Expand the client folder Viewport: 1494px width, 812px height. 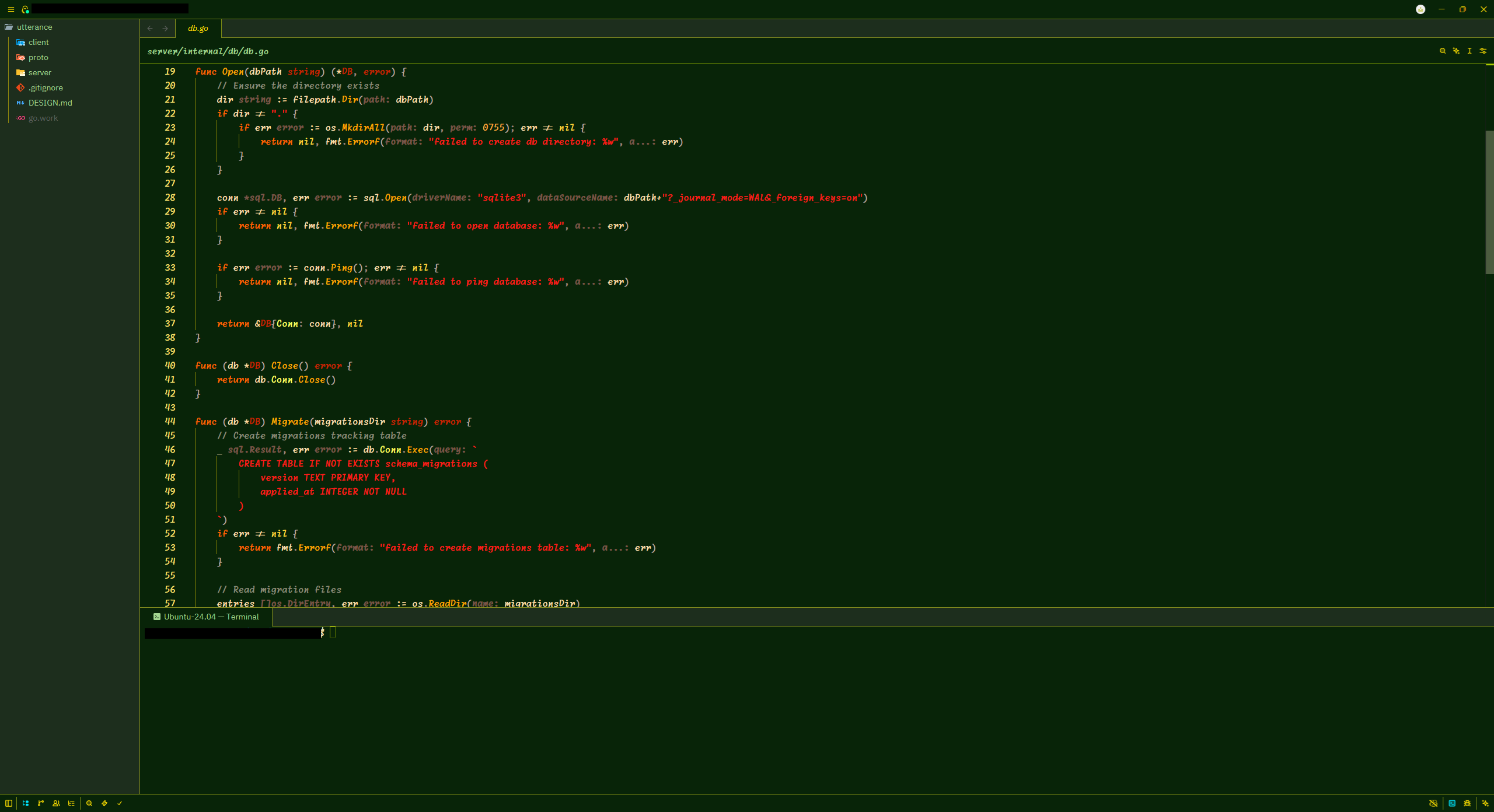pos(69,42)
